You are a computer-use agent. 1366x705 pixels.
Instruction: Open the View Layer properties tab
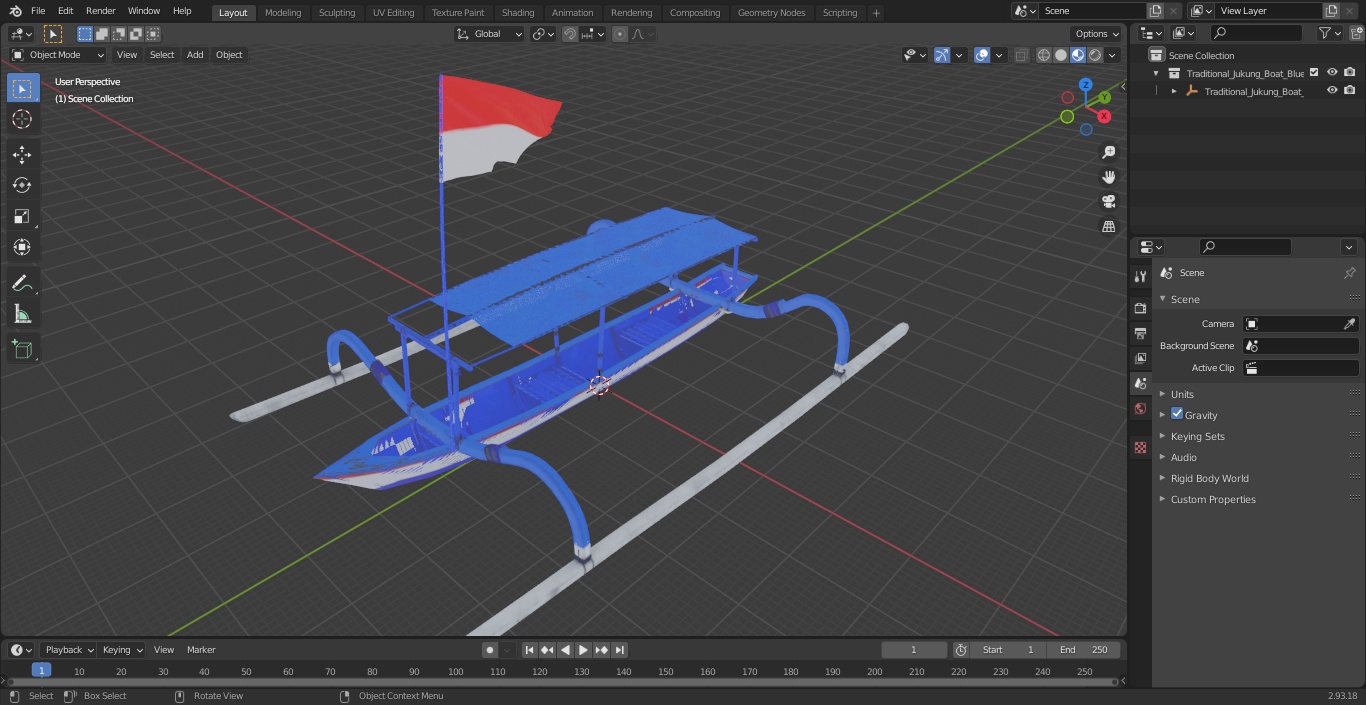[1140, 358]
